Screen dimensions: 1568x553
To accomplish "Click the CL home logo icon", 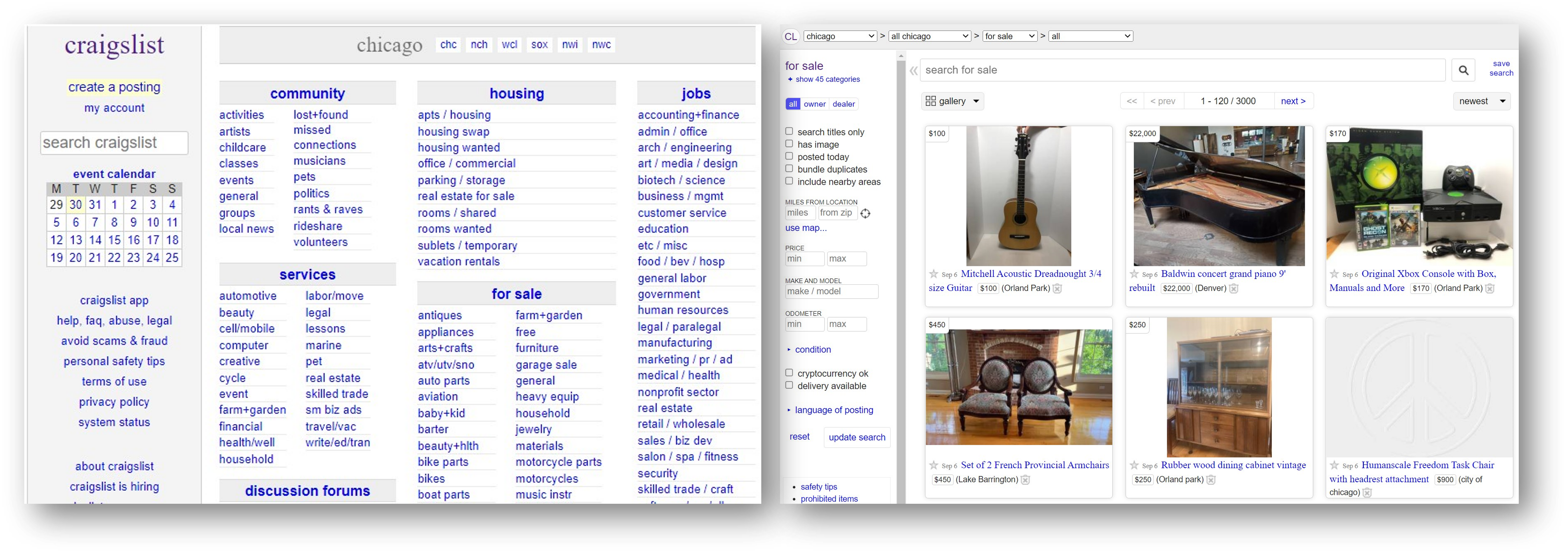I will point(790,36).
